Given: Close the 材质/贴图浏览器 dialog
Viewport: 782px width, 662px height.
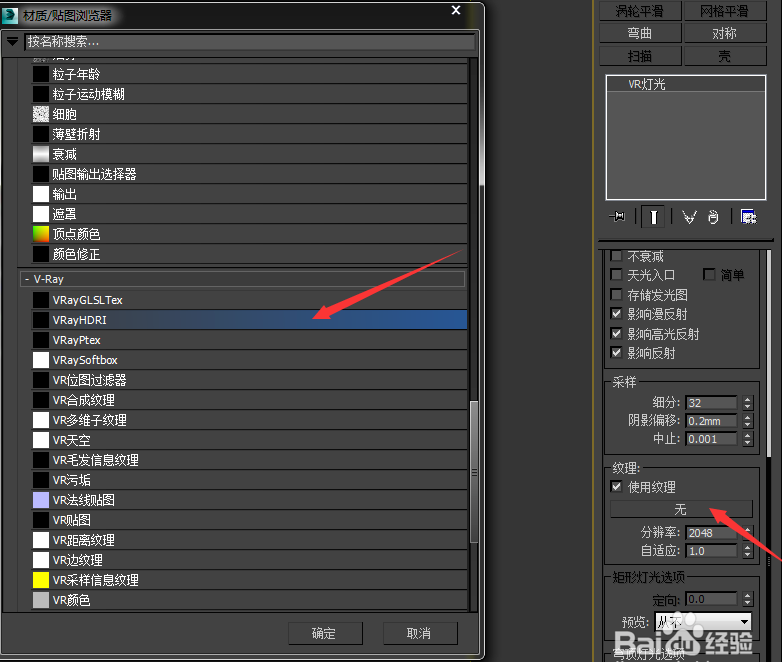Looking at the screenshot, I should (456, 10).
